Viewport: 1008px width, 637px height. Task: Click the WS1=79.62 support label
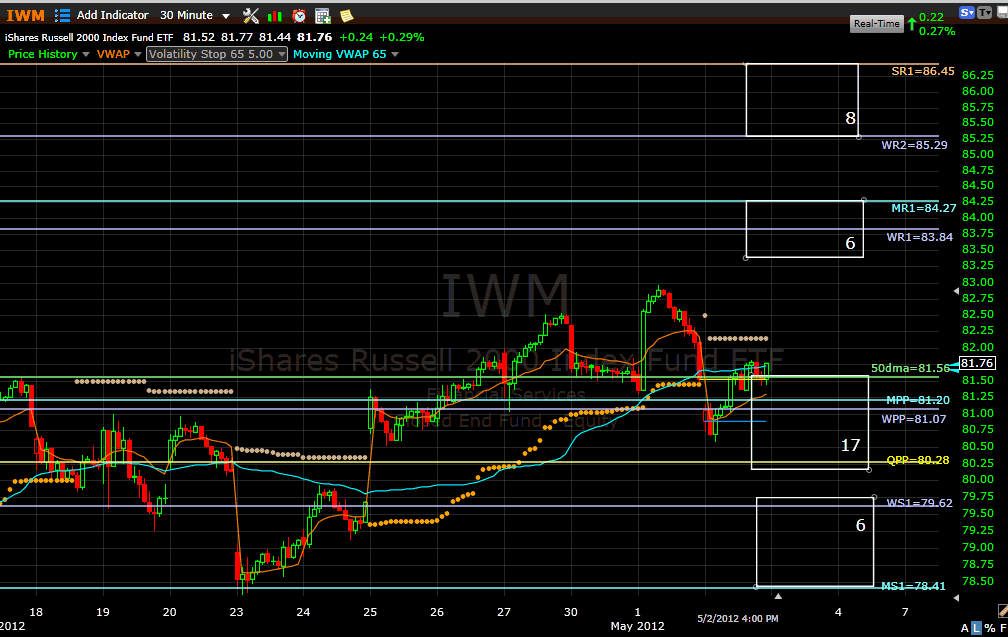point(919,503)
